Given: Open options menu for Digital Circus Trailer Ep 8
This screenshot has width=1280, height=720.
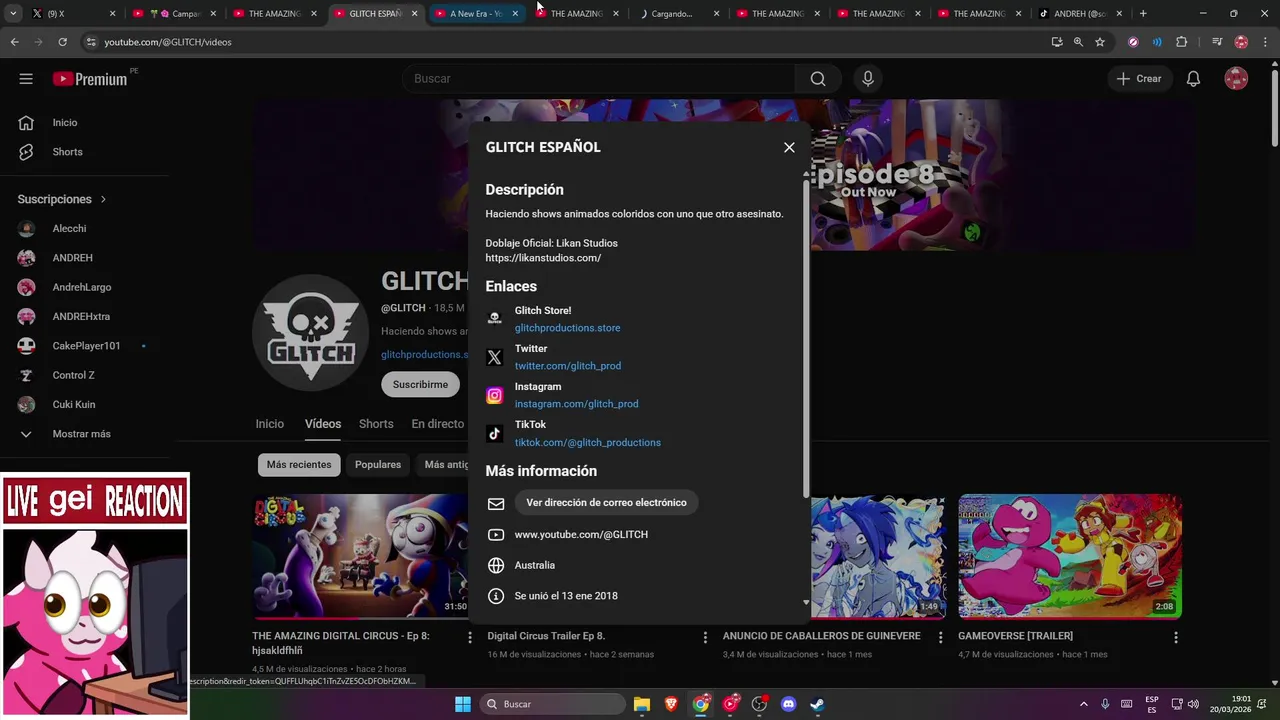Looking at the screenshot, I should [x=705, y=637].
